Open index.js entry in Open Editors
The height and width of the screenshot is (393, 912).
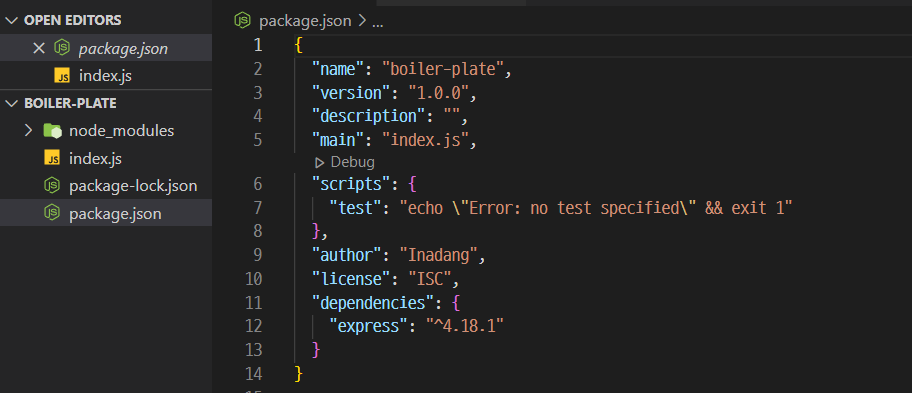pos(106,76)
